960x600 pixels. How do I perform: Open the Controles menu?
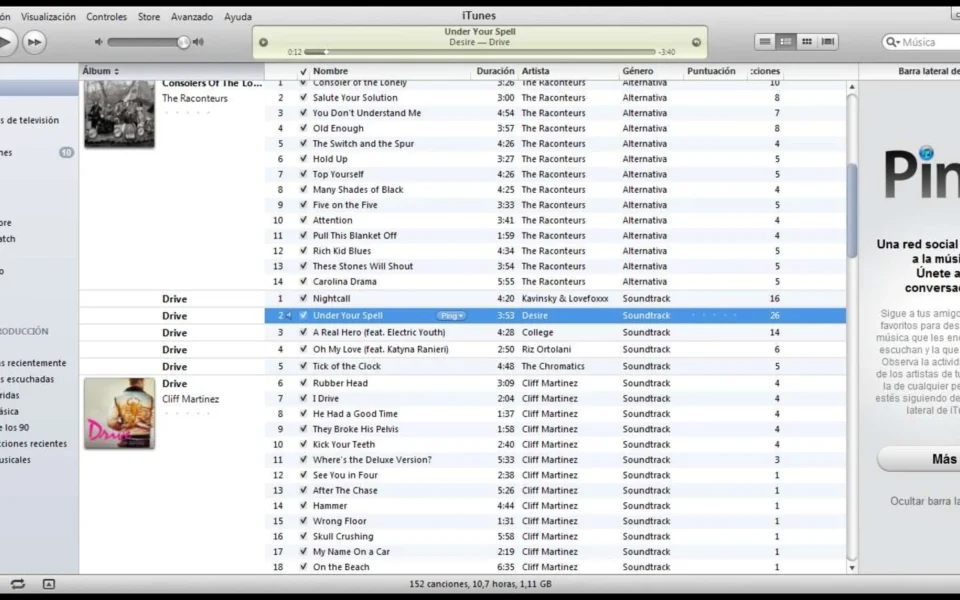[x=107, y=17]
